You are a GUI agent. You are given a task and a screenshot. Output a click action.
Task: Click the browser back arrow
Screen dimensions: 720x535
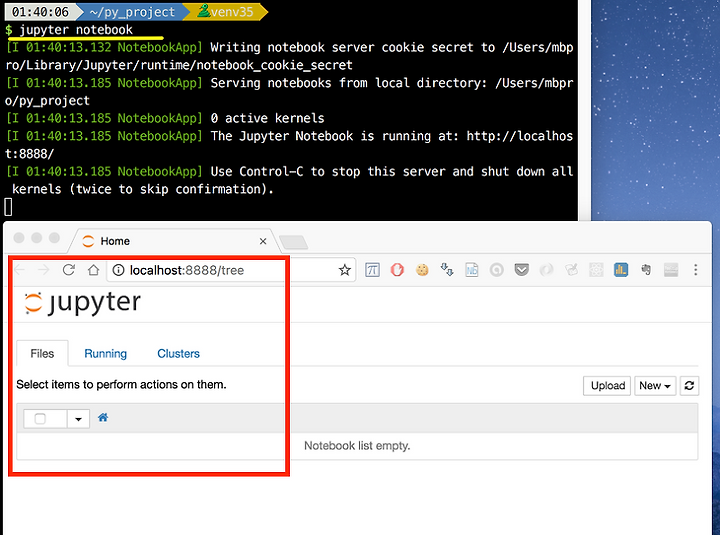(x=20, y=270)
